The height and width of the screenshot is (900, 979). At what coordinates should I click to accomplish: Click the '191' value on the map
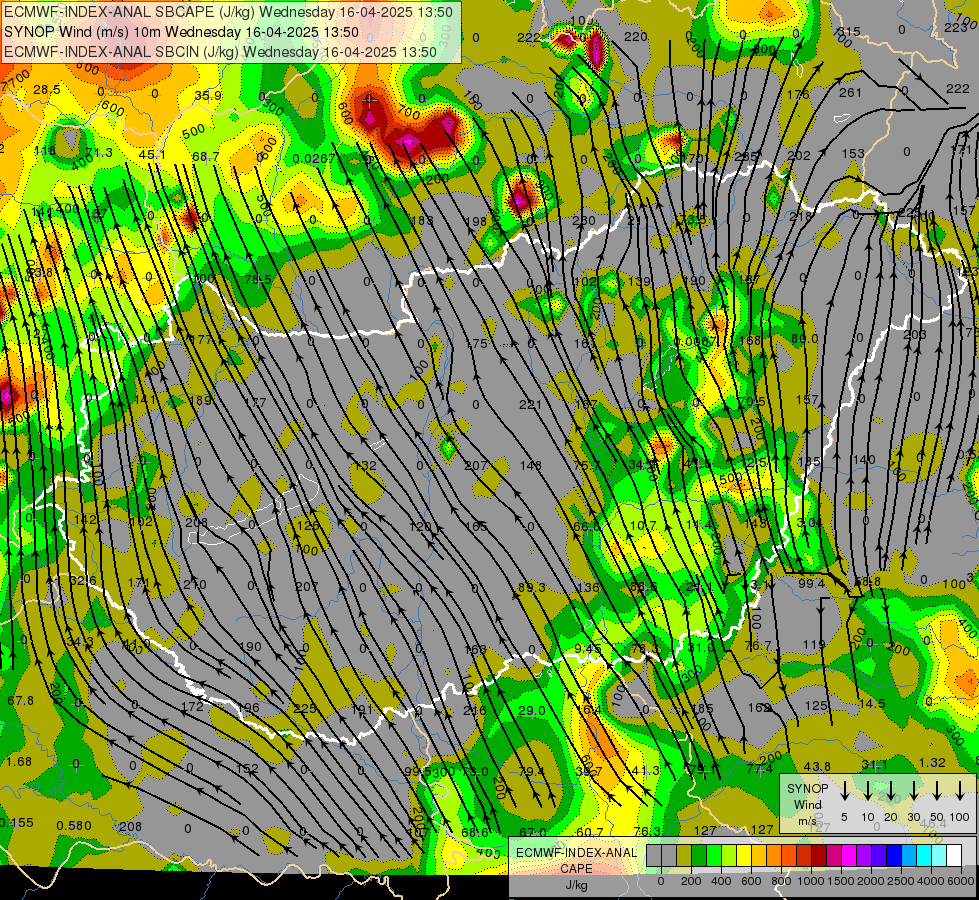(x=362, y=710)
